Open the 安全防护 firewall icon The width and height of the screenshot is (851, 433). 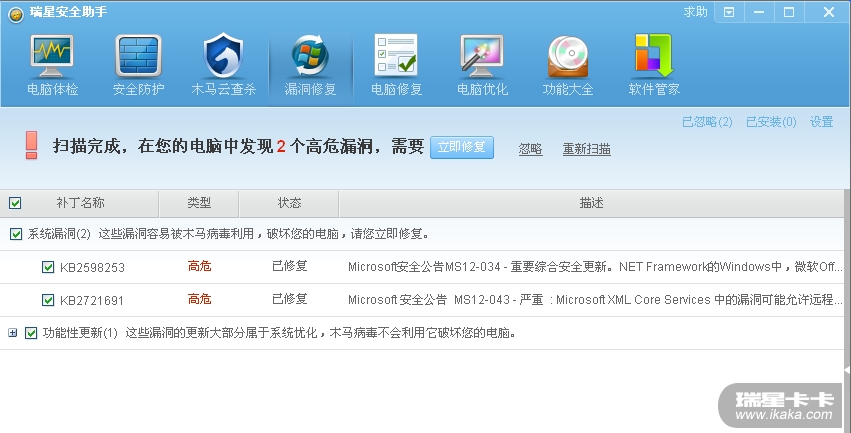(x=138, y=56)
